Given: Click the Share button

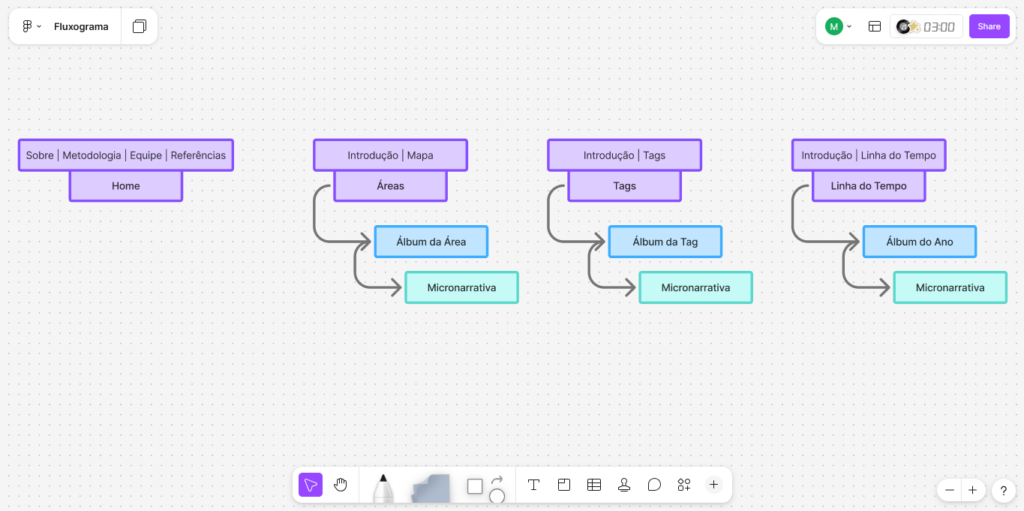Looking at the screenshot, I should tap(988, 27).
